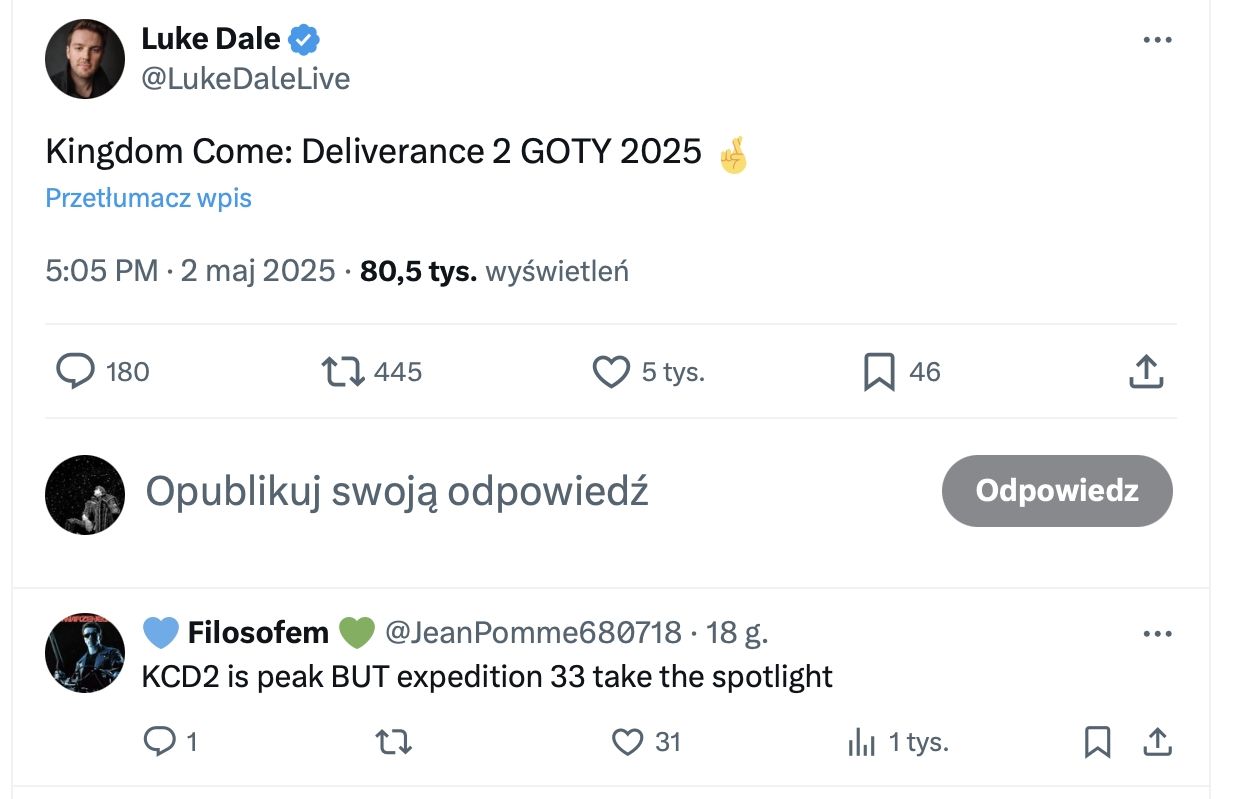The image size is (1244, 799).
Task: Reply to Filosofem's comment
Action: 159,741
